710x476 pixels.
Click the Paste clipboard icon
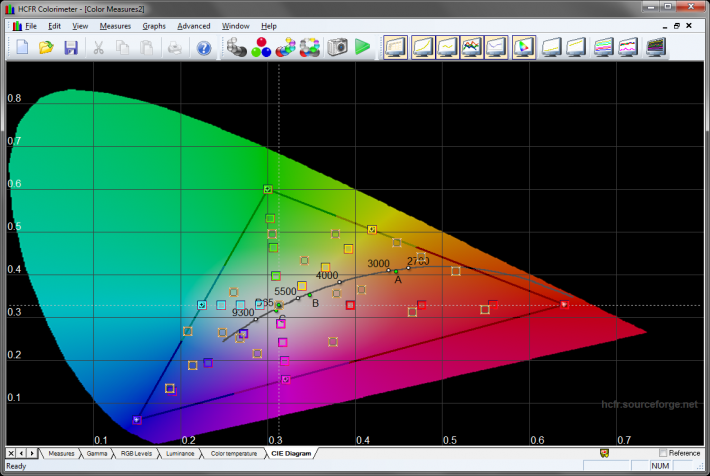[146, 47]
